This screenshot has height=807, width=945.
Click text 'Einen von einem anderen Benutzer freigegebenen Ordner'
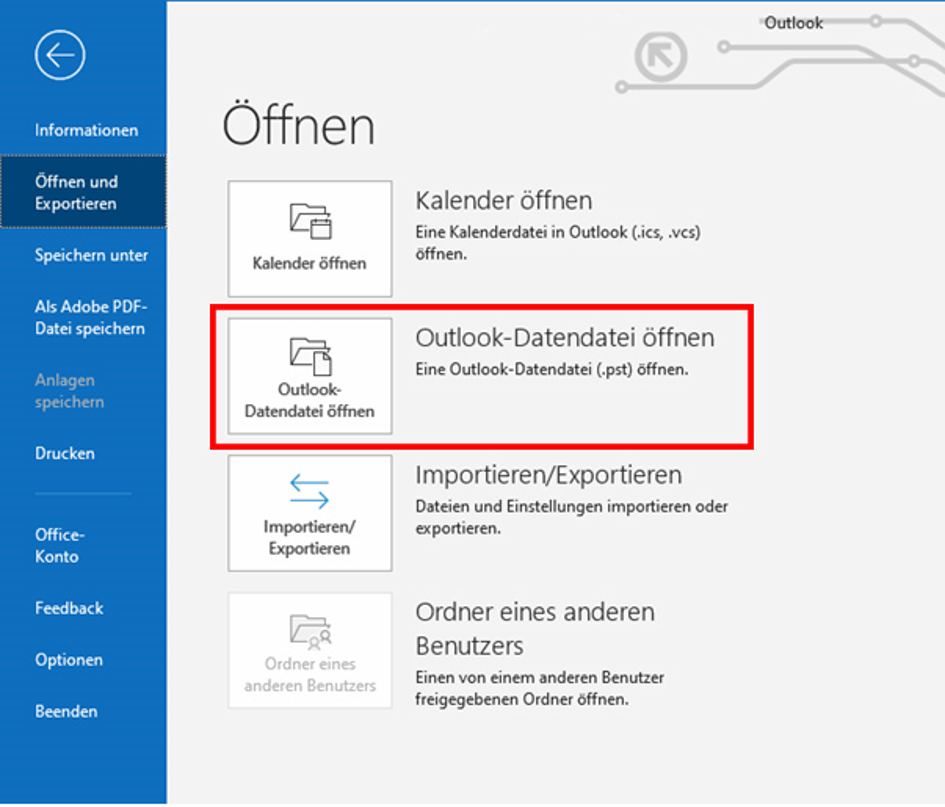(x=539, y=688)
